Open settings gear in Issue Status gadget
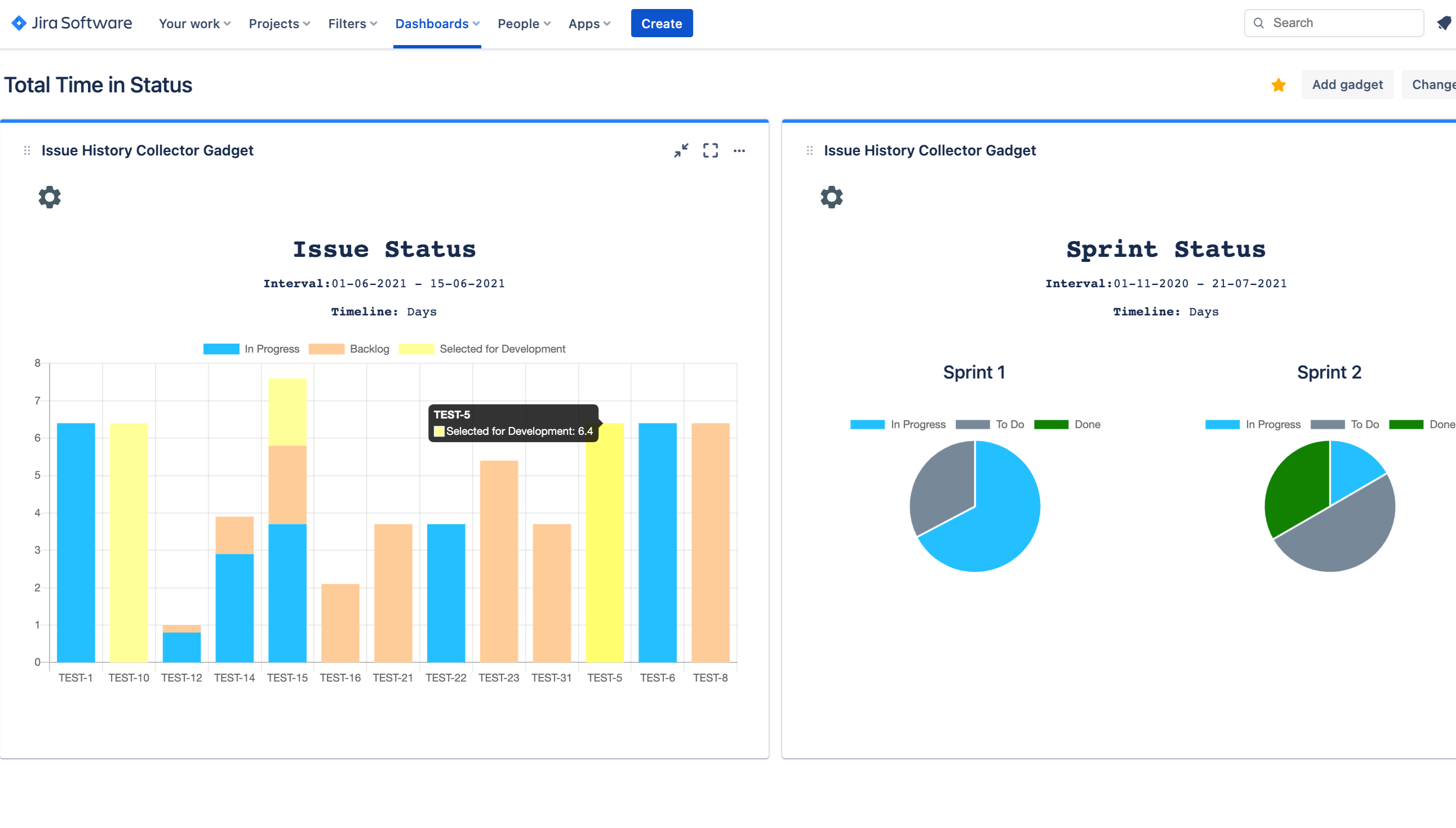This screenshot has width=1456, height=828. [50, 197]
